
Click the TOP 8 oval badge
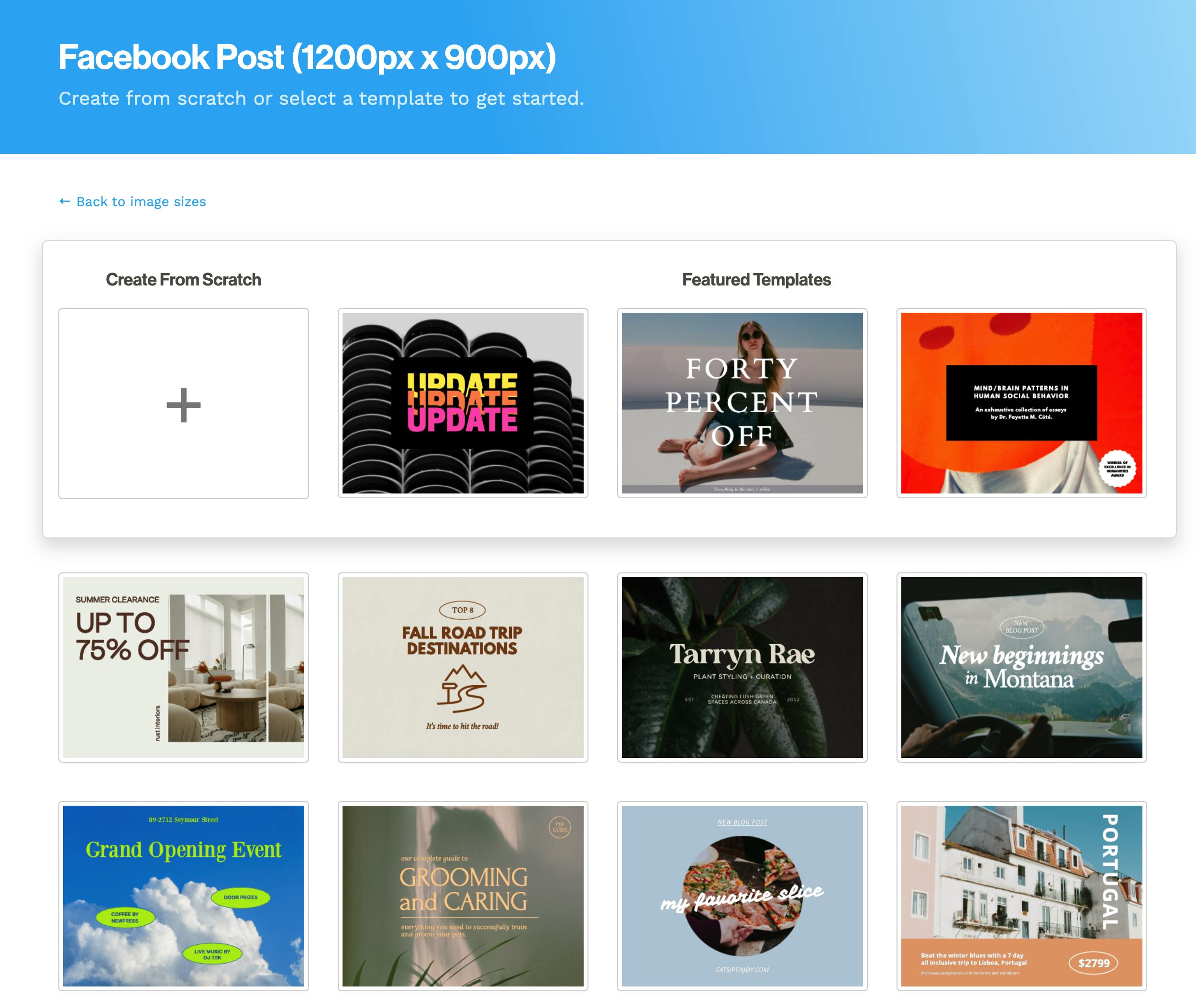coord(462,610)
